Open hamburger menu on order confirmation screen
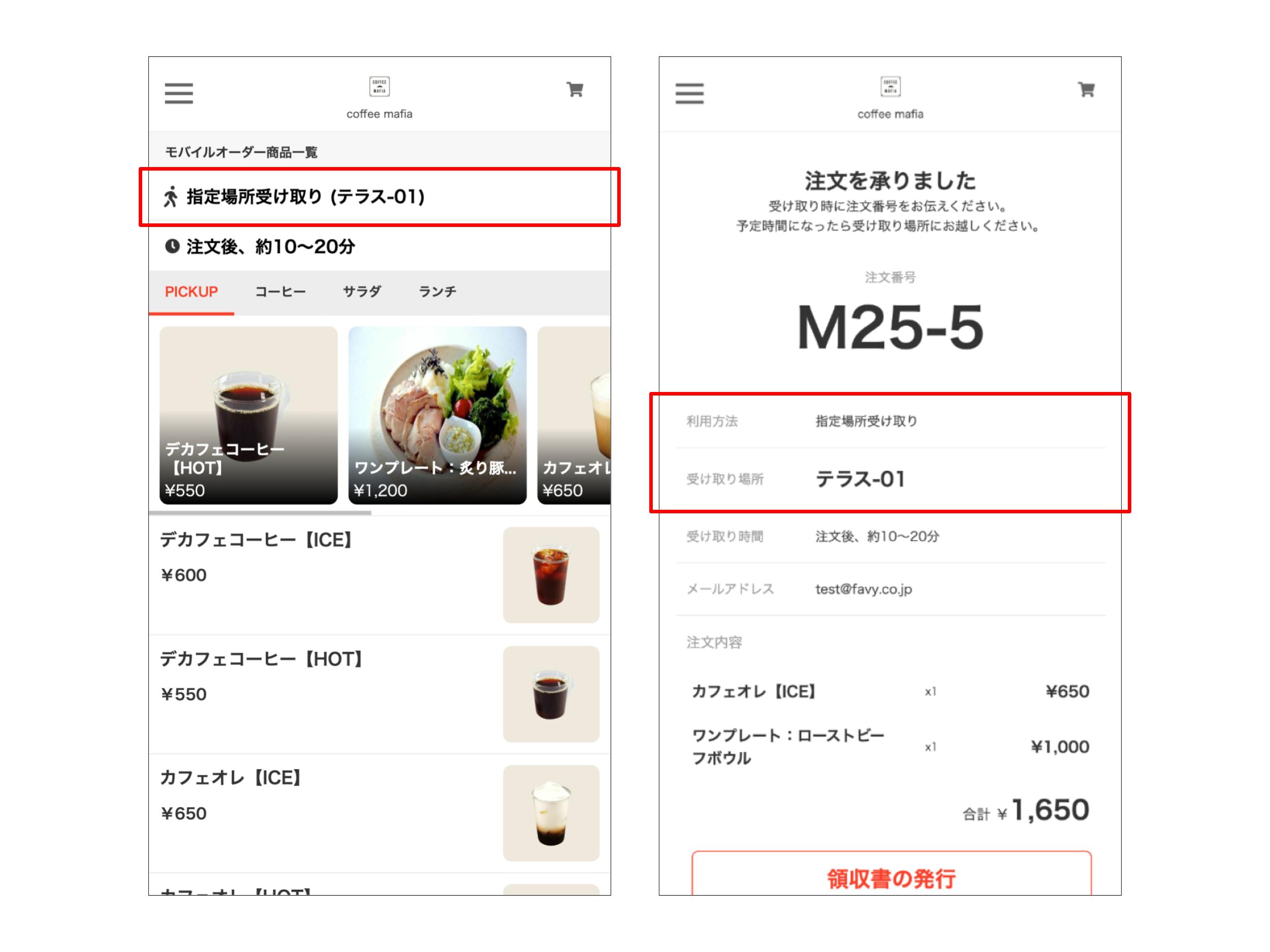The image size is (1270, 952). click(x=689, y=93)
